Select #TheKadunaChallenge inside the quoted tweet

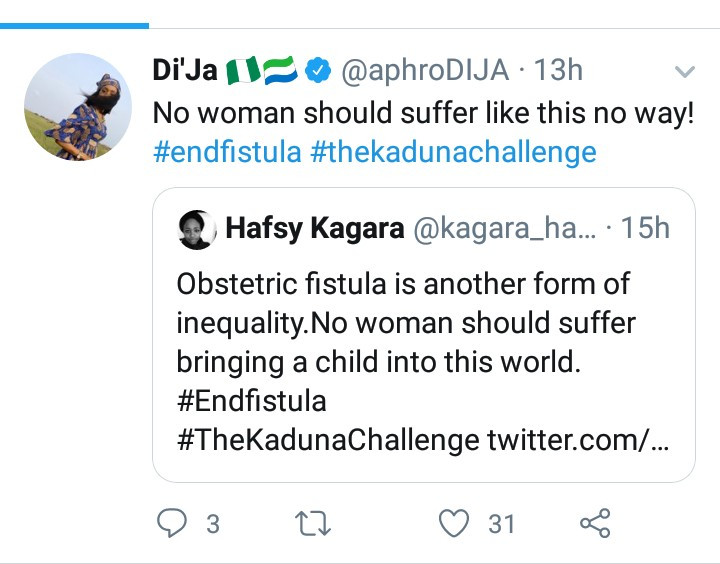coord(327,440)
